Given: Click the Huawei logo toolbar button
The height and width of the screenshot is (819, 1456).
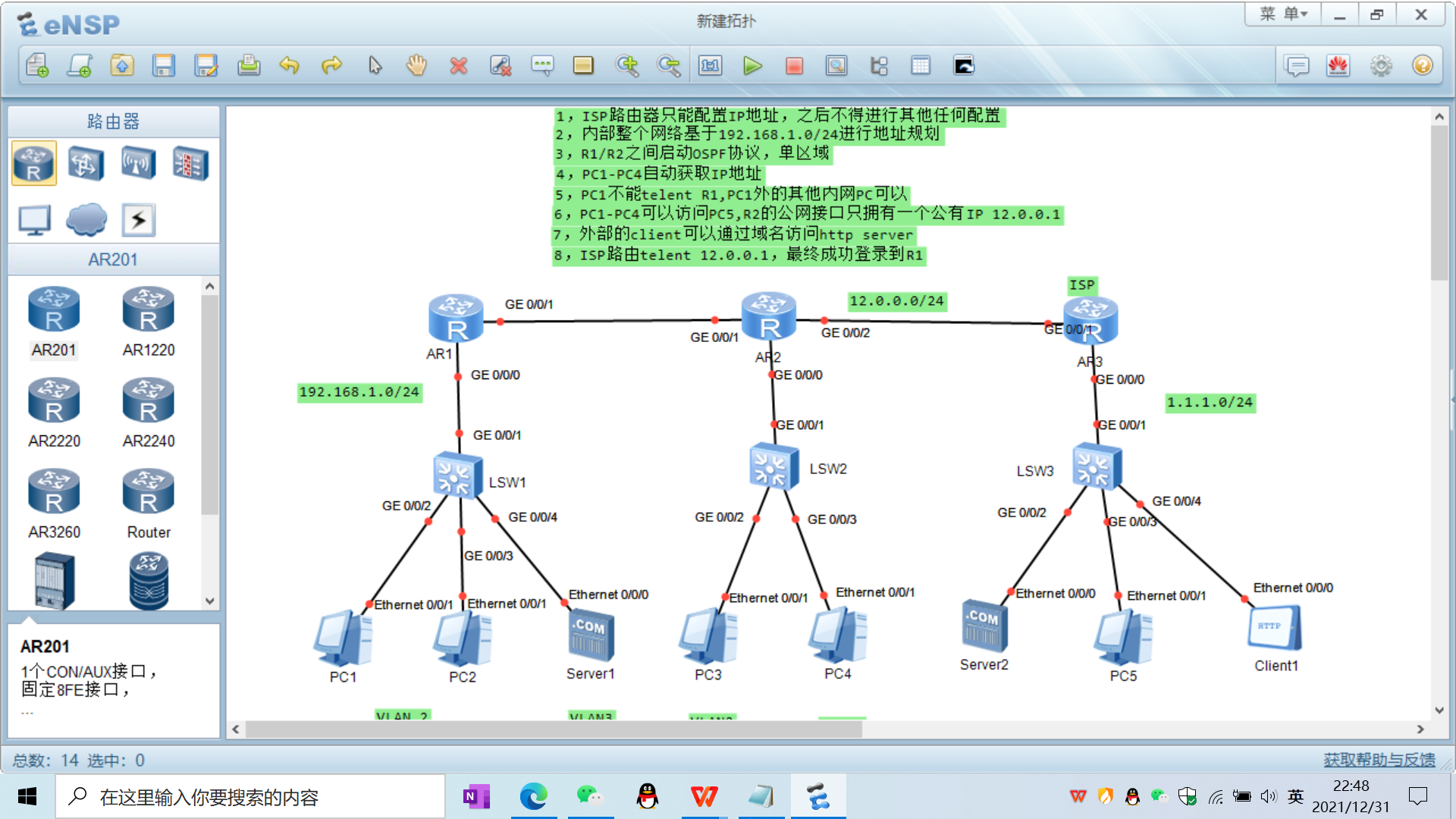Looking at the screenshot, I should 1338,66.
